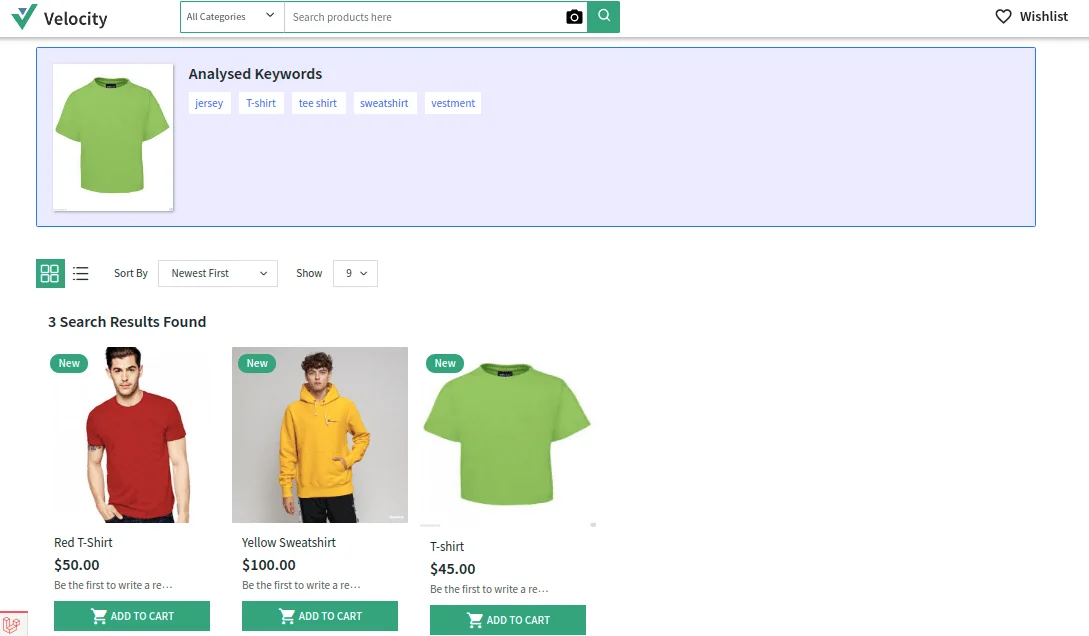Click review link under Red T-Shirt
This screenshot has height=636, width=1089.
coord(113,585)
